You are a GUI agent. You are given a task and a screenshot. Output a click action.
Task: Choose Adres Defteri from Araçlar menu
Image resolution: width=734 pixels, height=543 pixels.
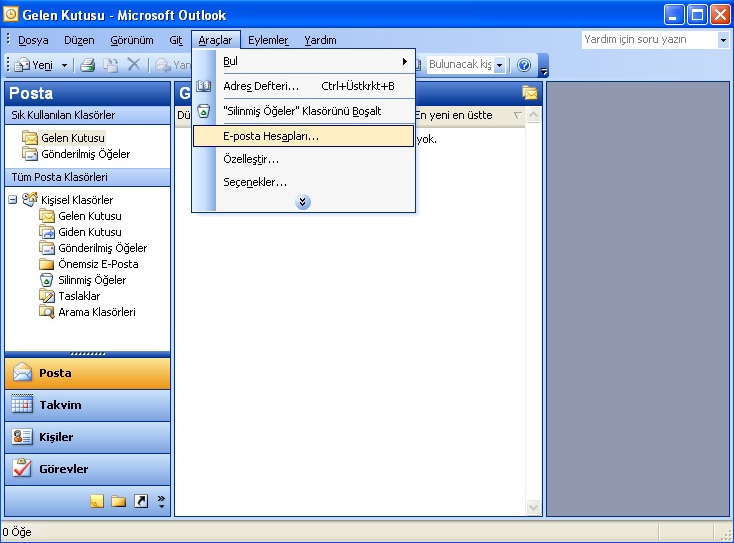point(304,86)
